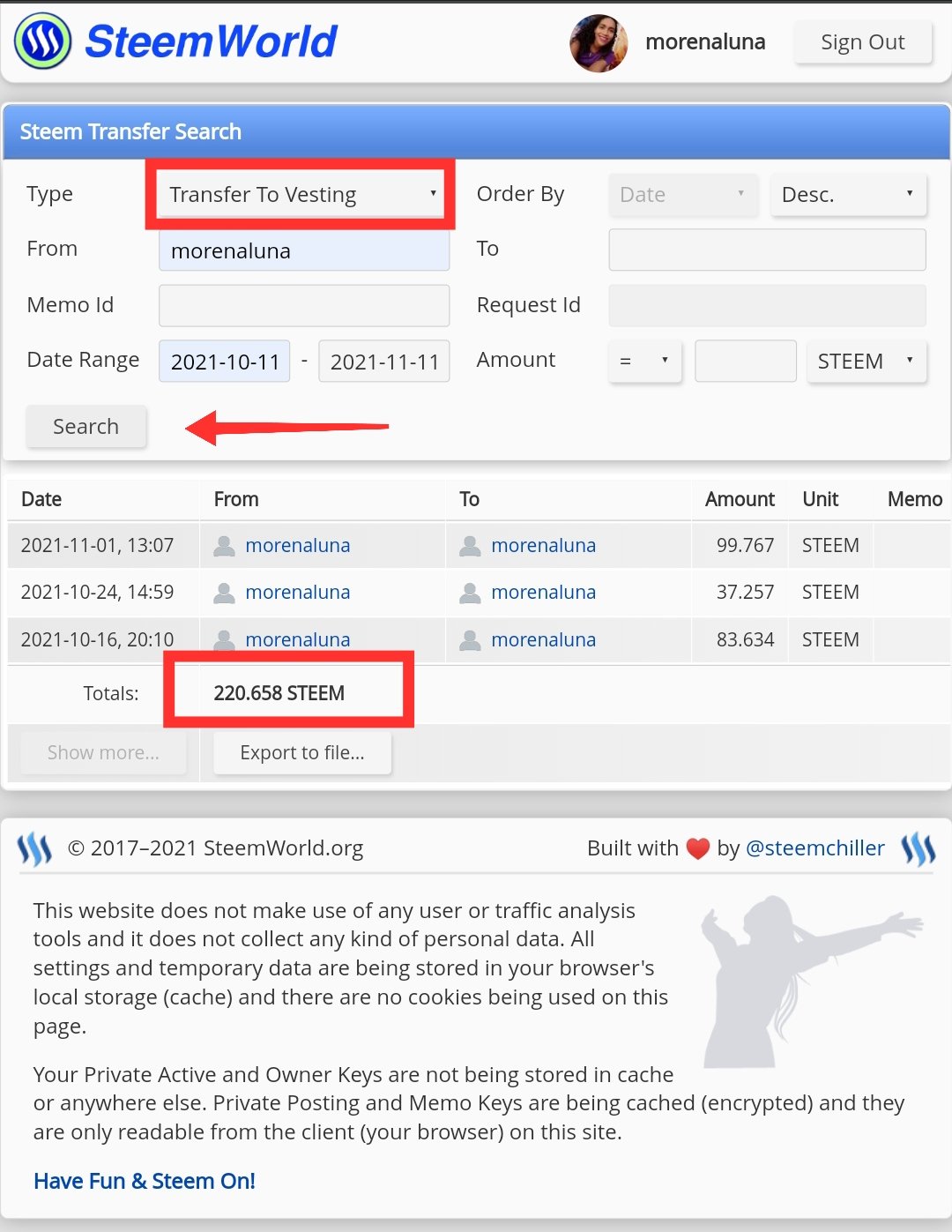This screenshot has width=952, height=1232.
Task: Click the end date field 2021-11-11
Action: pyautogui.click(x=384, y=362)
